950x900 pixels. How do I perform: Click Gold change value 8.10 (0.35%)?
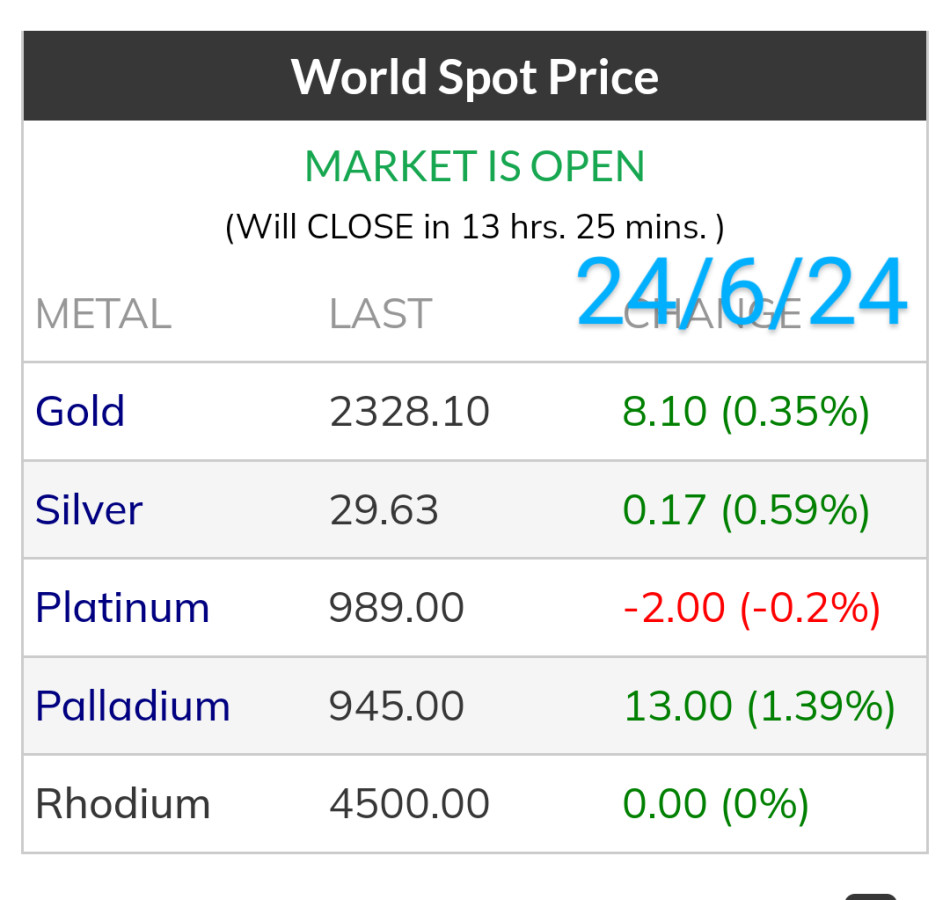pos(746,411)
